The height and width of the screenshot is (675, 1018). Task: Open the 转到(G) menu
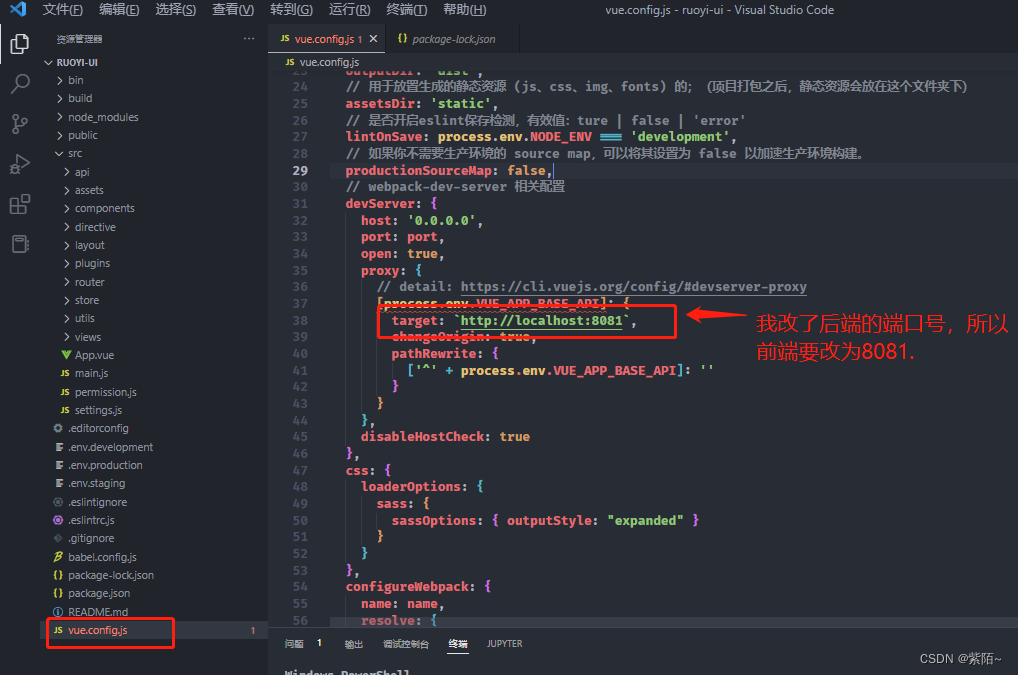291,10
